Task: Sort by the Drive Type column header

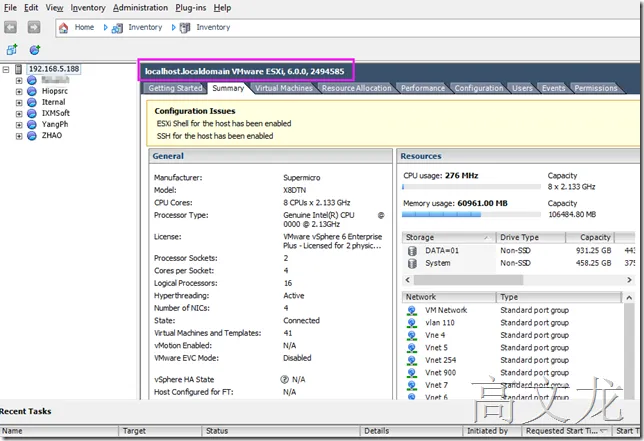Action: [531, 237]
